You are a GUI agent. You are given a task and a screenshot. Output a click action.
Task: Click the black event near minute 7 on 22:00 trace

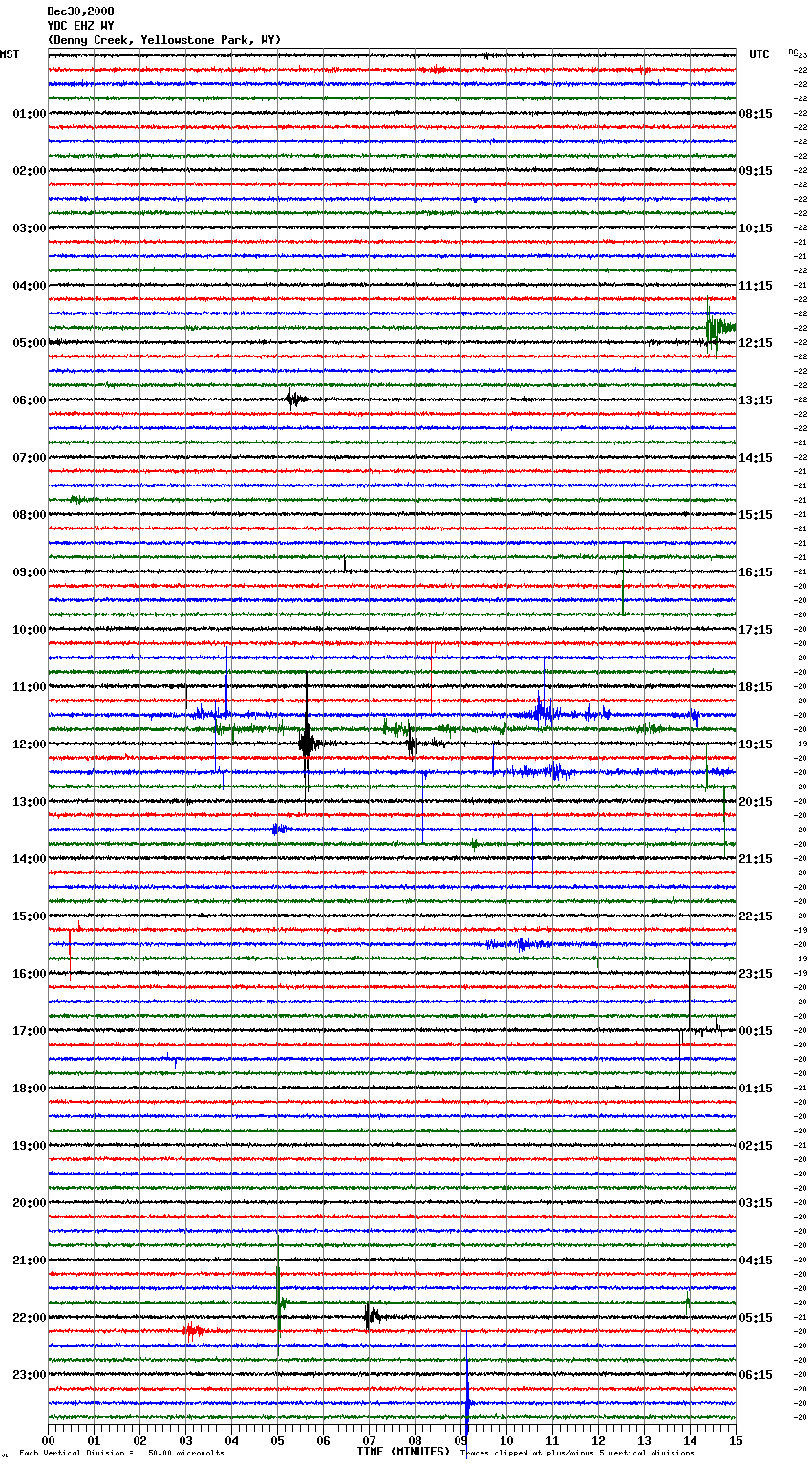[372, 1316]
